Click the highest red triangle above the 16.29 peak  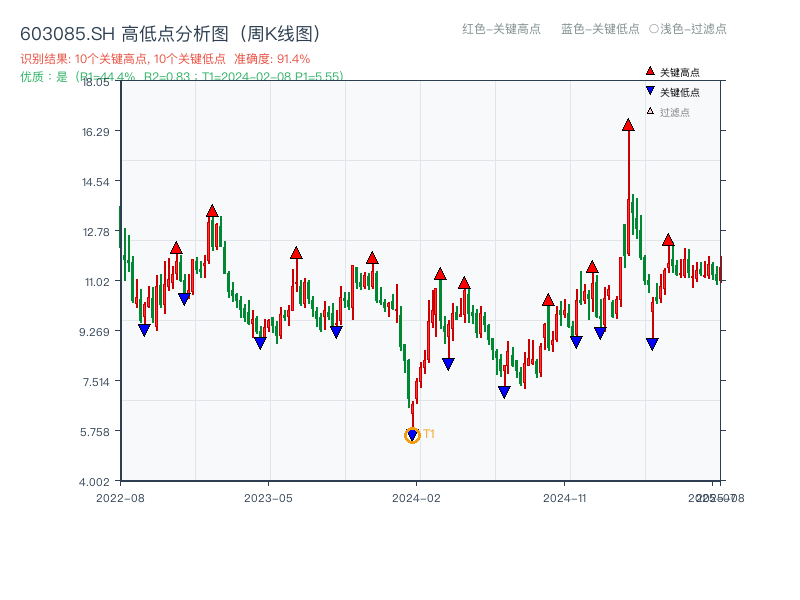click(x=628, y=125)
